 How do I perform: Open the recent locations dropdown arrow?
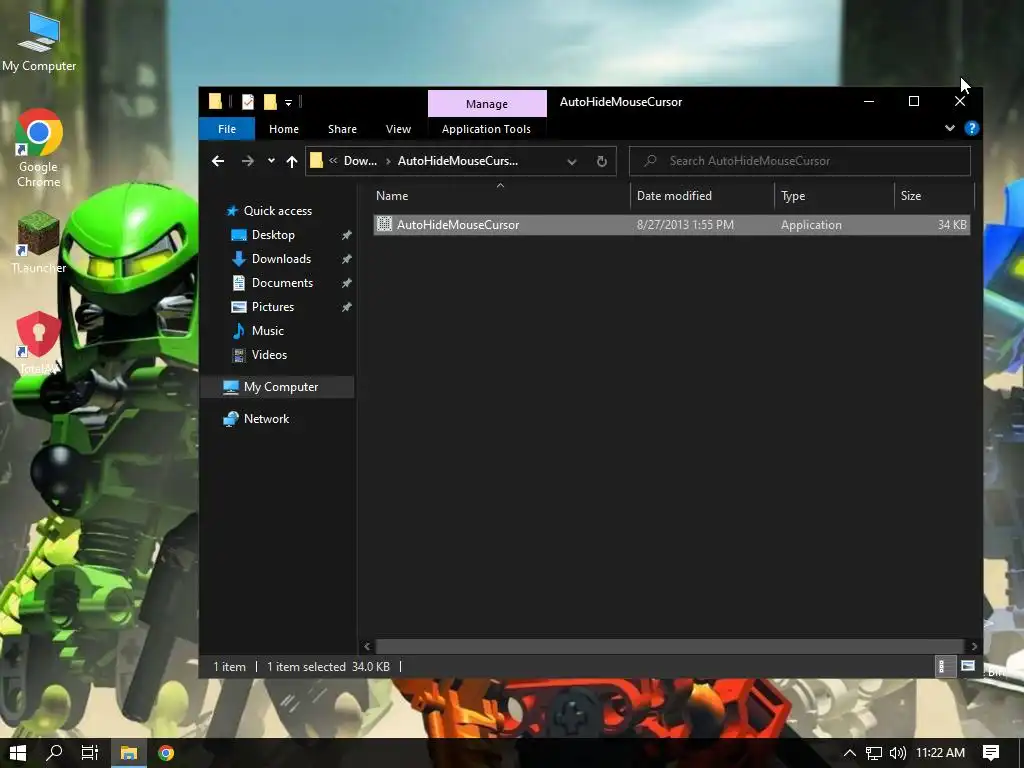click(x=271, y=161)
